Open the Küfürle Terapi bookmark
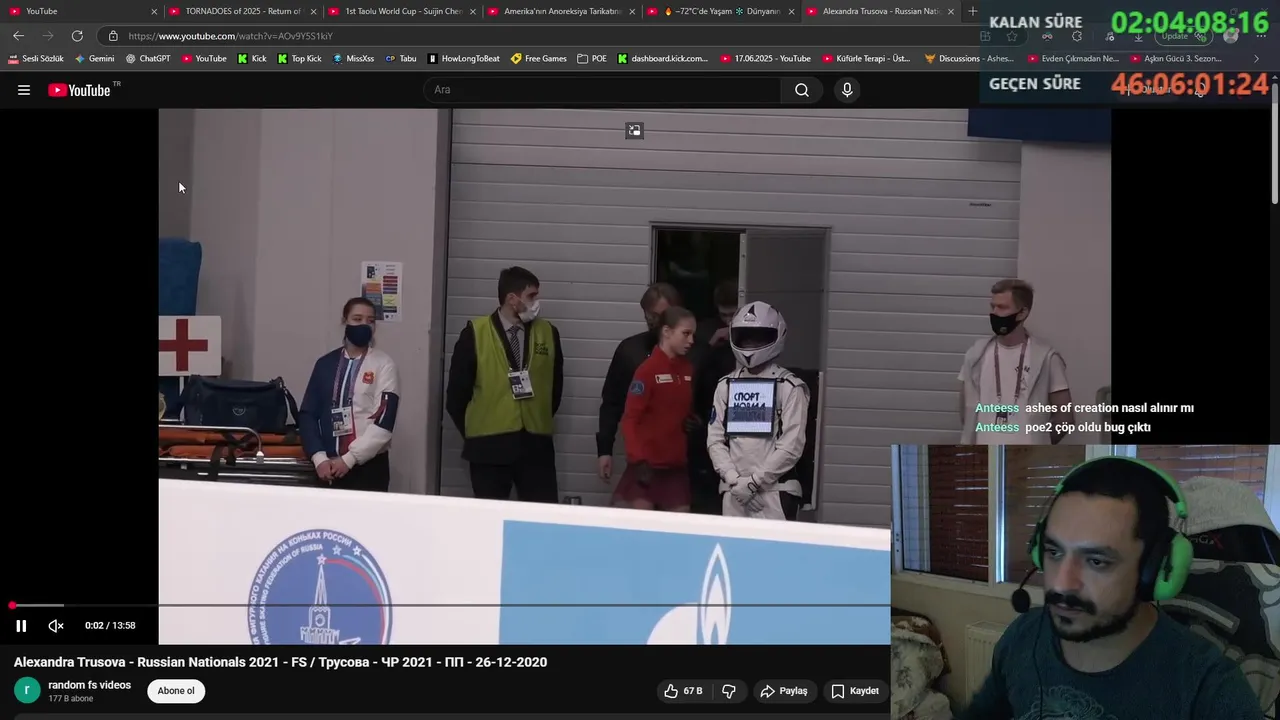 click(866, 59)
